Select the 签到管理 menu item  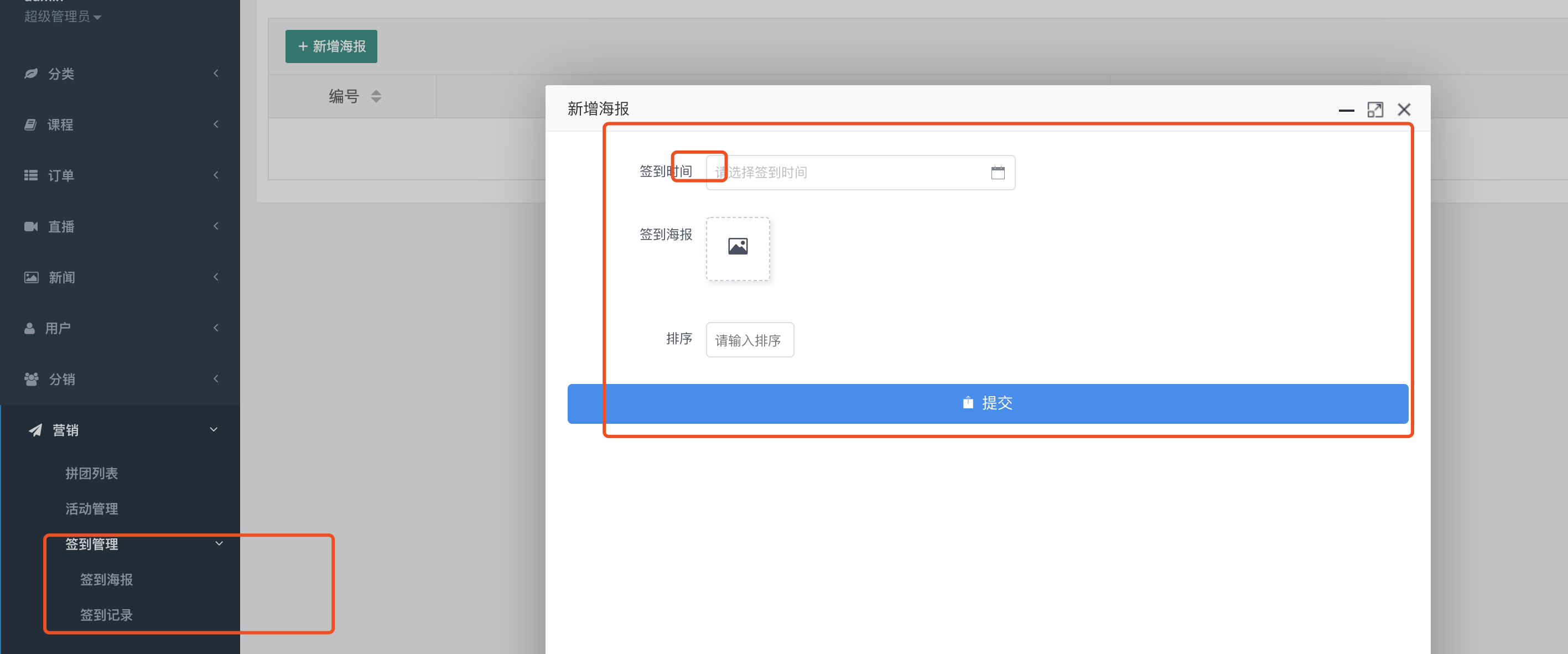(x=91, y=544)
